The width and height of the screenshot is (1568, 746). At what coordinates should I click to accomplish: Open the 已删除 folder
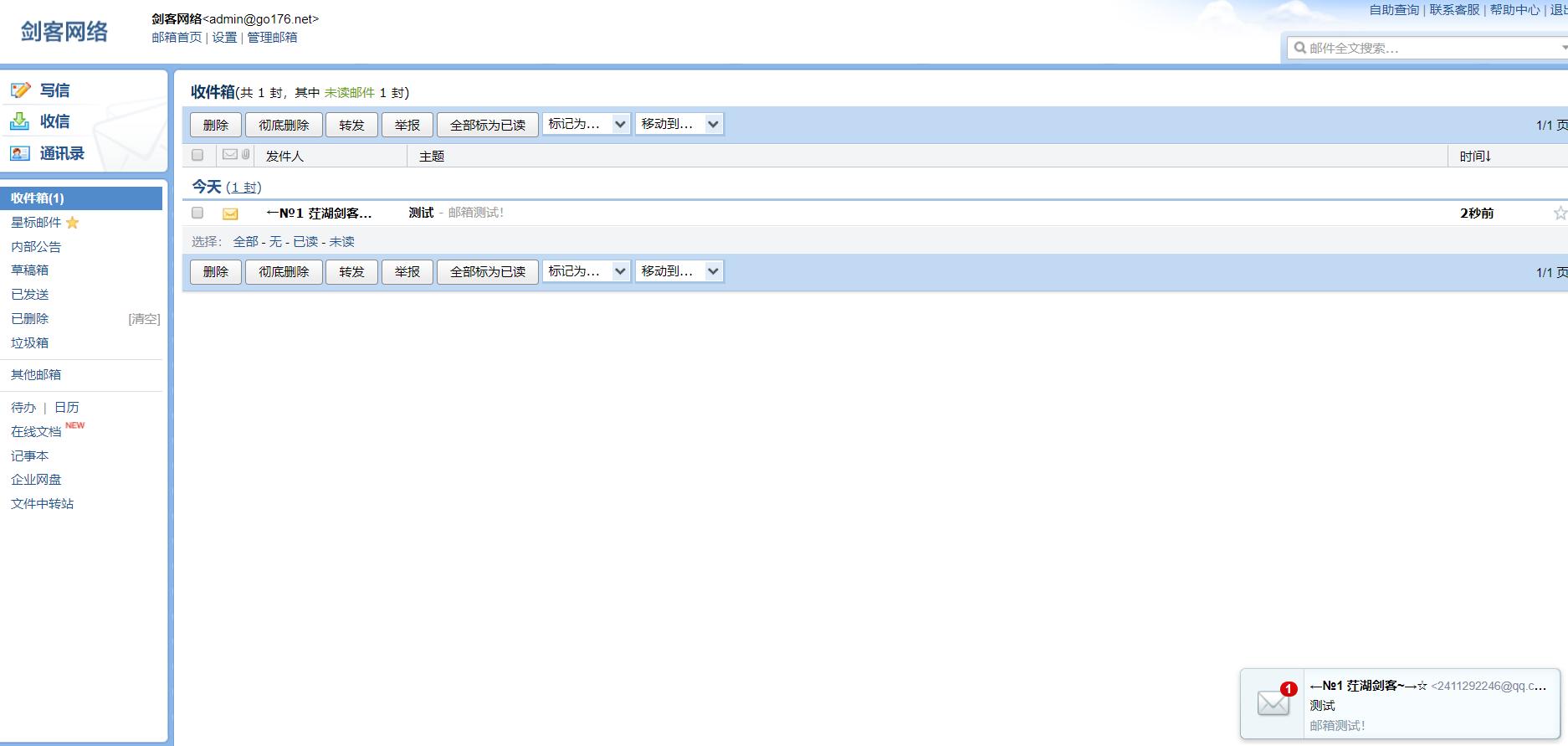point(29,319)
